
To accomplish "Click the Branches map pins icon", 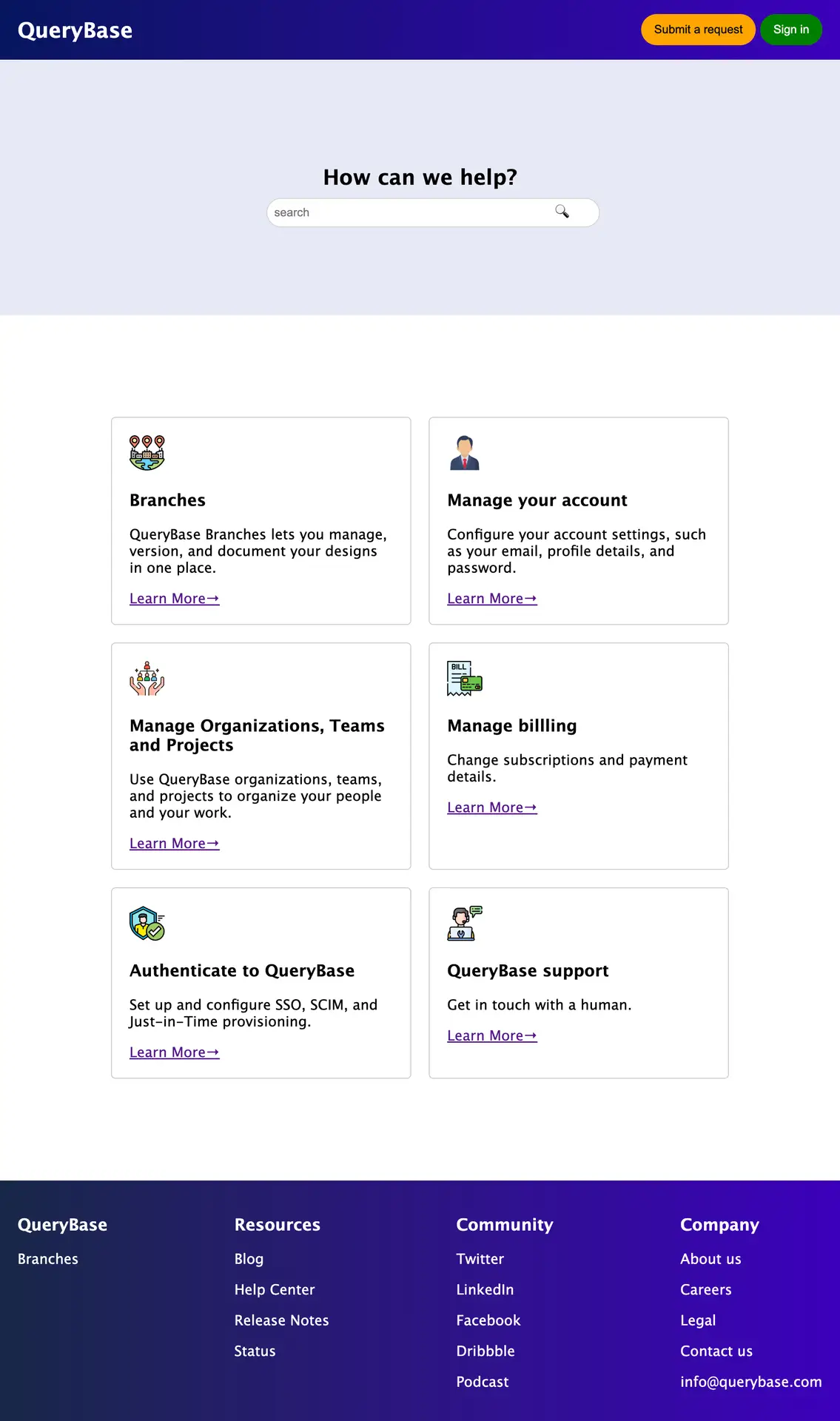I will (x=147, y=453).
